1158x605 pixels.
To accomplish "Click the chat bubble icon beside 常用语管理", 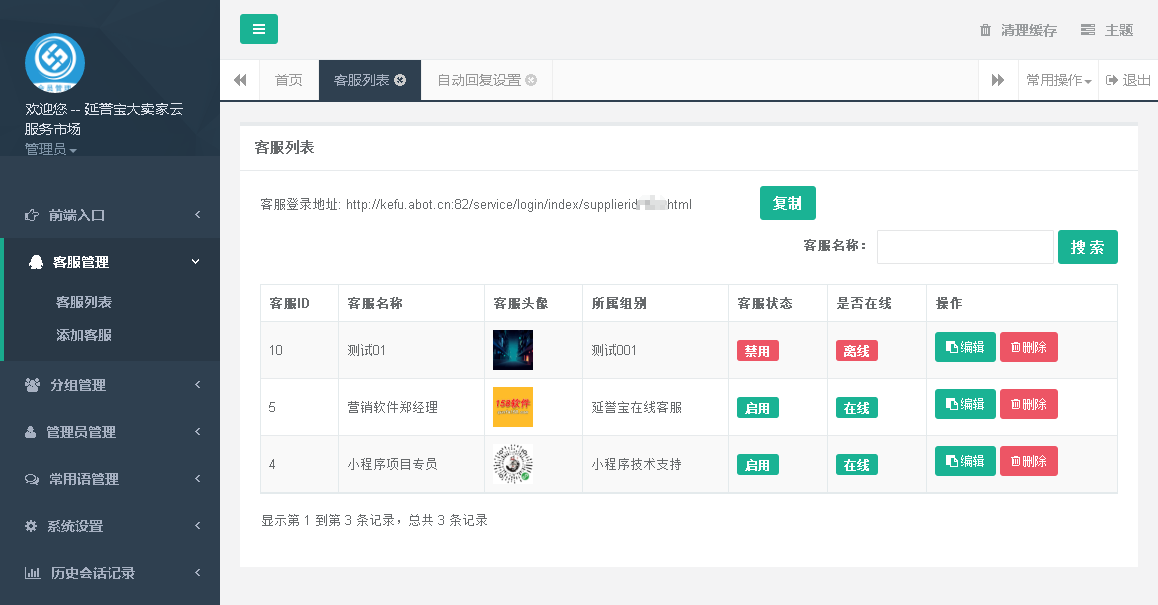I will 32,479.
